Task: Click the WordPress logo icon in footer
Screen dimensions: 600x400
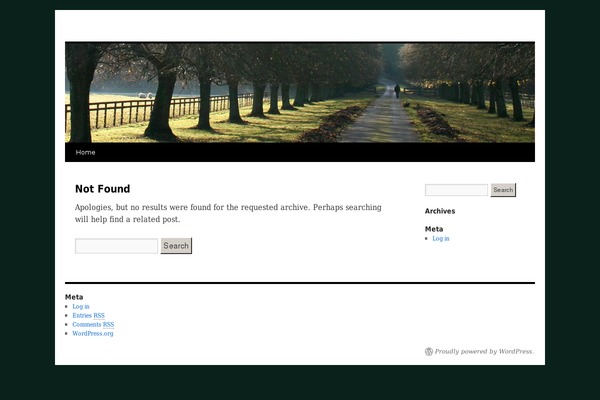Action: coord(429,351)
